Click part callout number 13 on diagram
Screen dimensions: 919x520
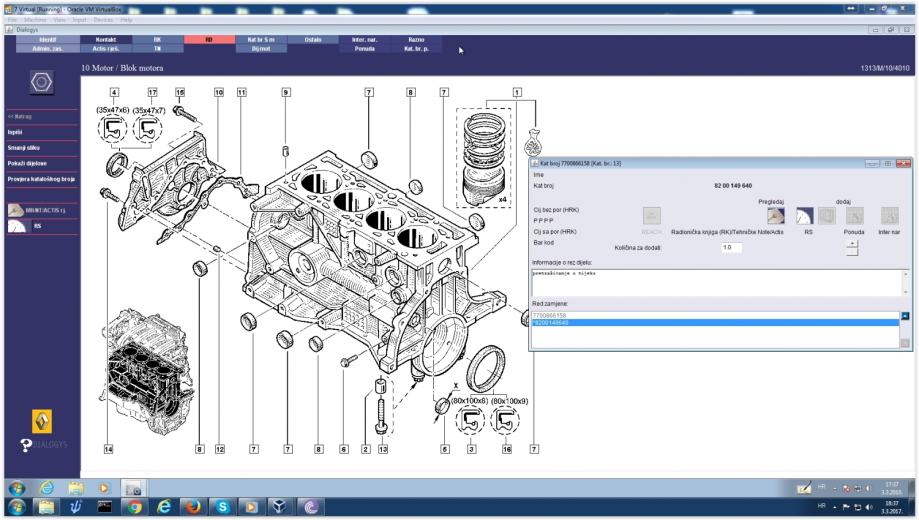click(382, 448)
